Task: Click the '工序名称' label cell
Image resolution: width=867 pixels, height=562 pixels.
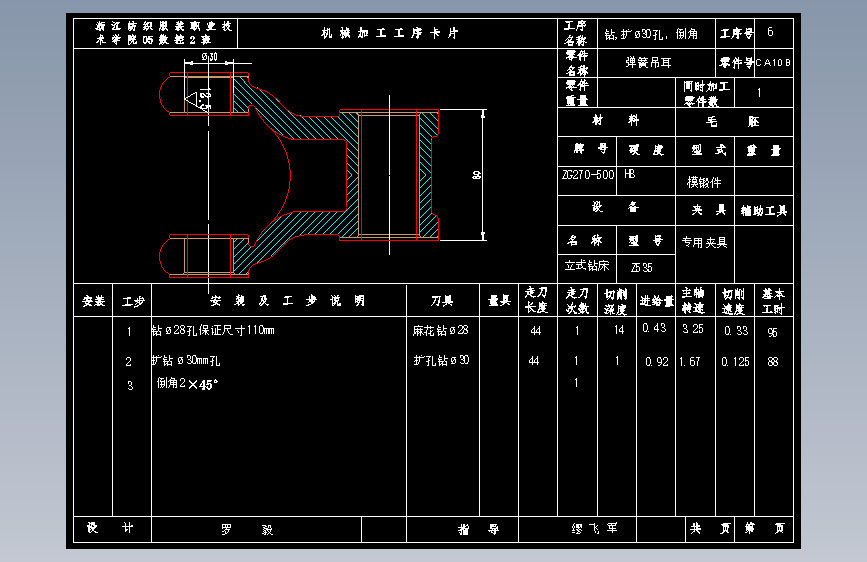Action: coord(576,33)
